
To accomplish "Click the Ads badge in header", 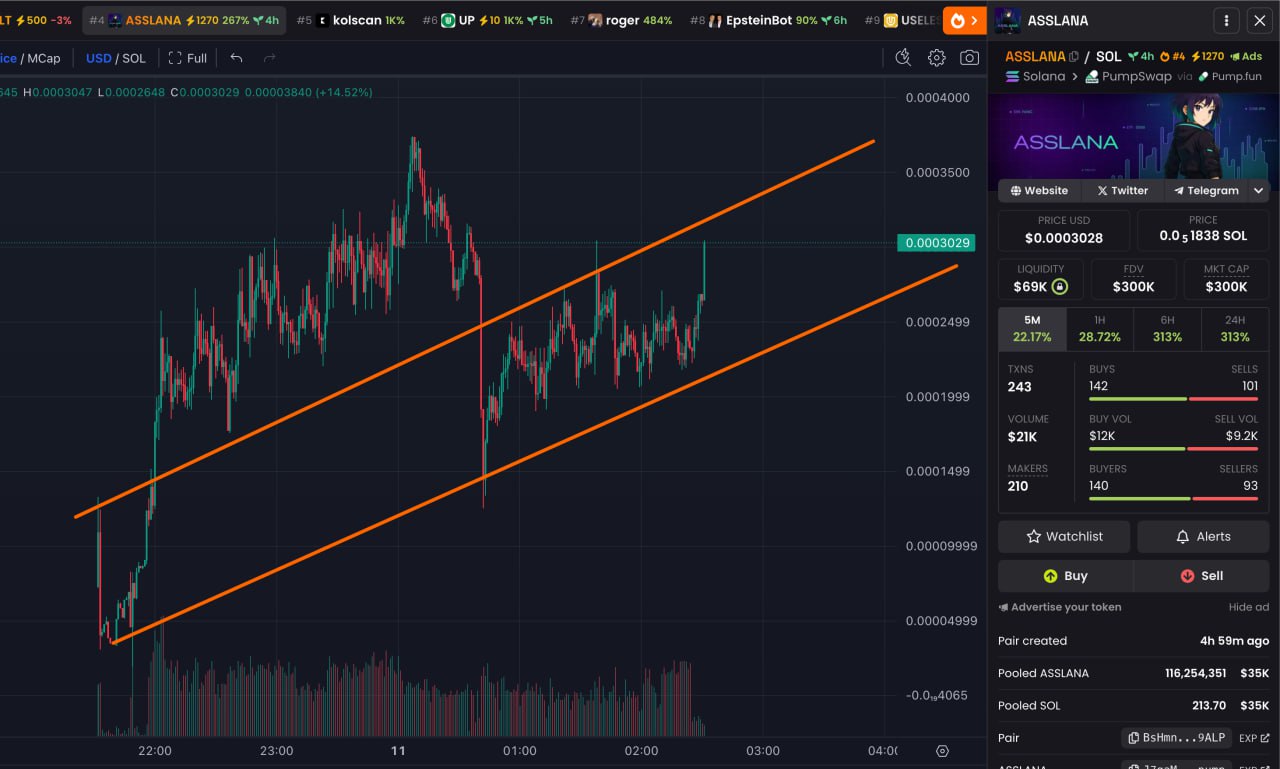I will [x=1246, y=57].
